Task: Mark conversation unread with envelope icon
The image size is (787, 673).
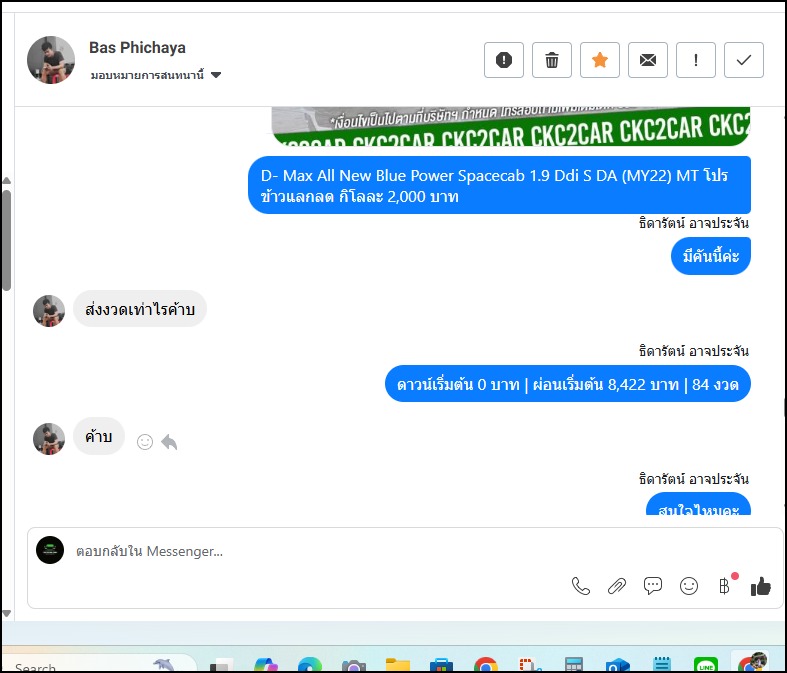Action: point(647,60)
